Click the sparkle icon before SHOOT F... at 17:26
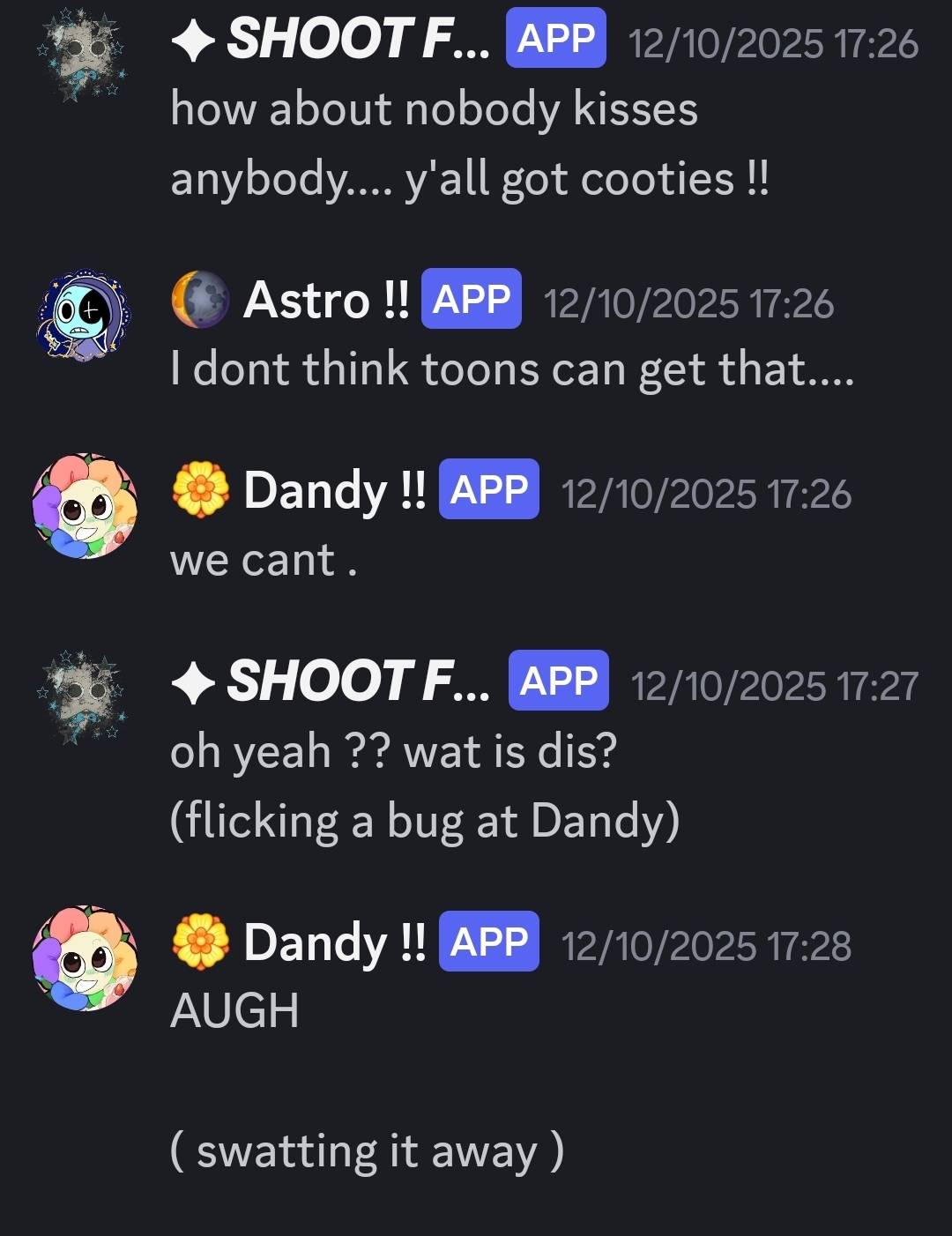This screenshot has width=952, height=1236. pyautogui.click(x=194, y=41)
